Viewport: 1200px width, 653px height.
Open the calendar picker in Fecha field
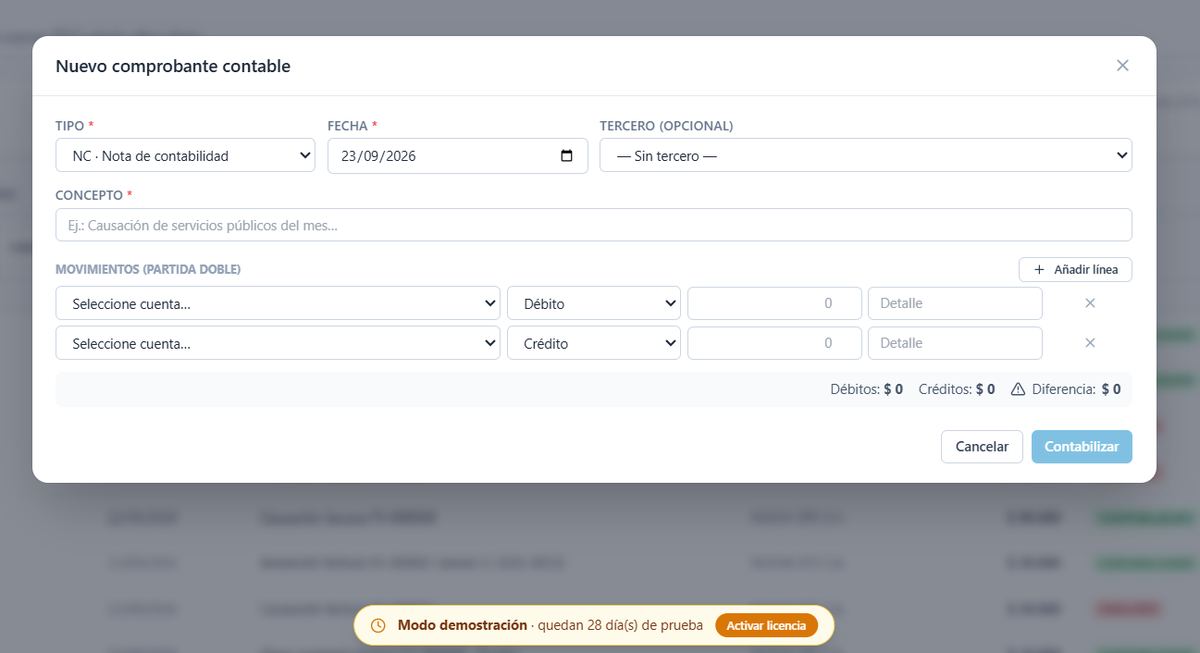pos(567,156)
